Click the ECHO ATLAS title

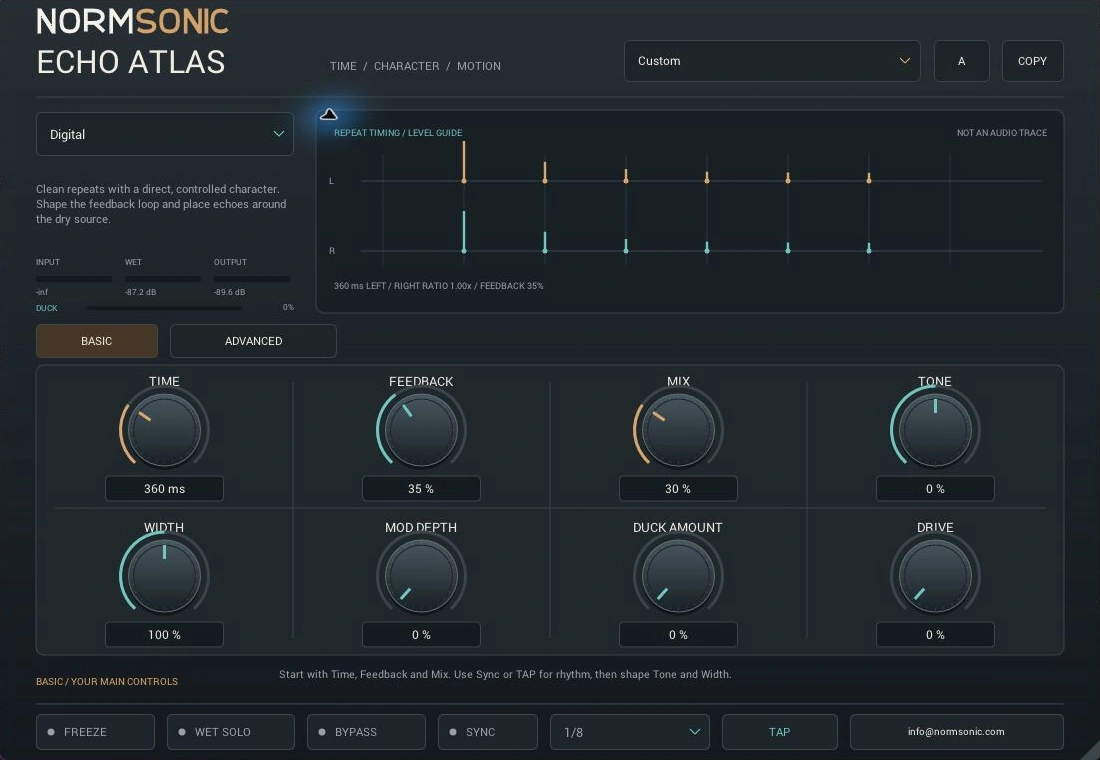[x=131, y=62]
